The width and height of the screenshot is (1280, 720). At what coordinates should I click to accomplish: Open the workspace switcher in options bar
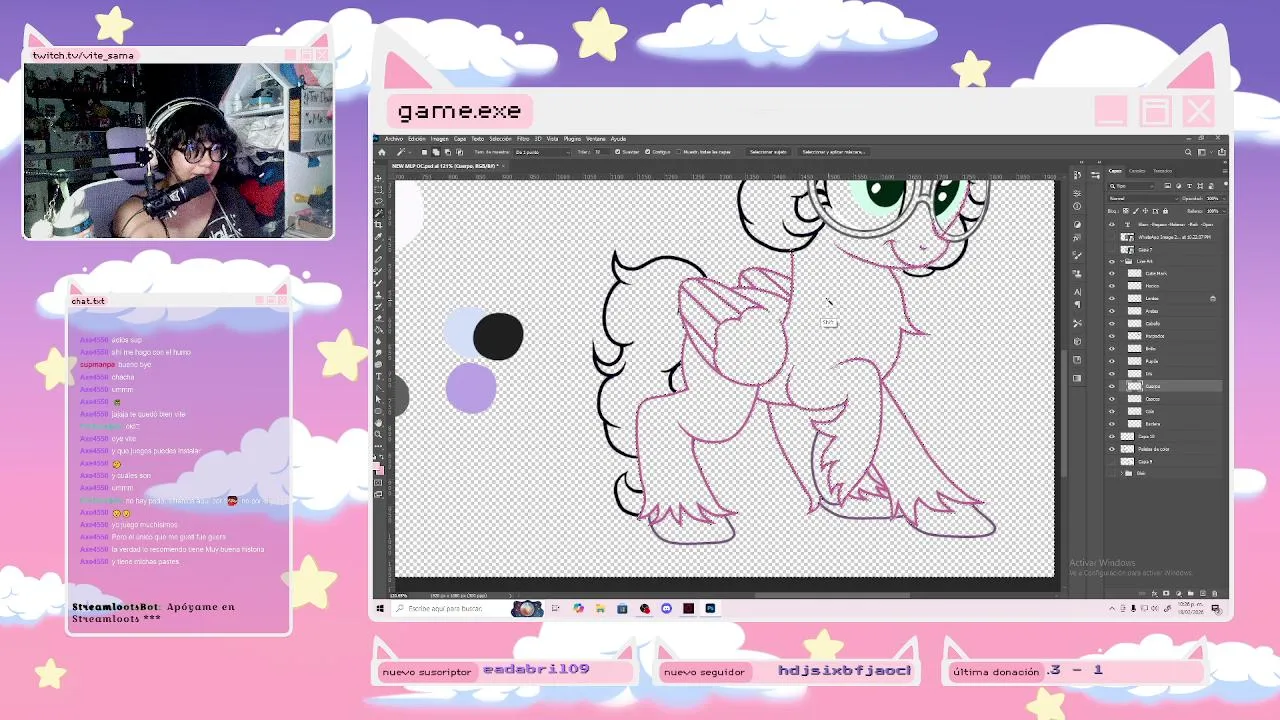[1205, 152]
